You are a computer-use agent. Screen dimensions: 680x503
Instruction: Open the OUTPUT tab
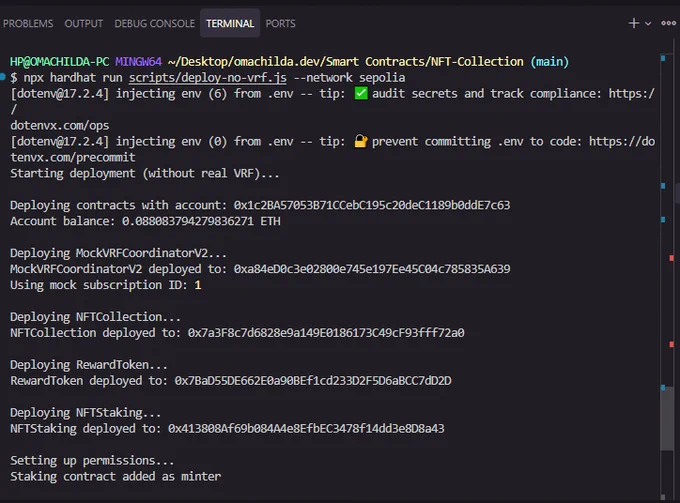click(84, 23)
